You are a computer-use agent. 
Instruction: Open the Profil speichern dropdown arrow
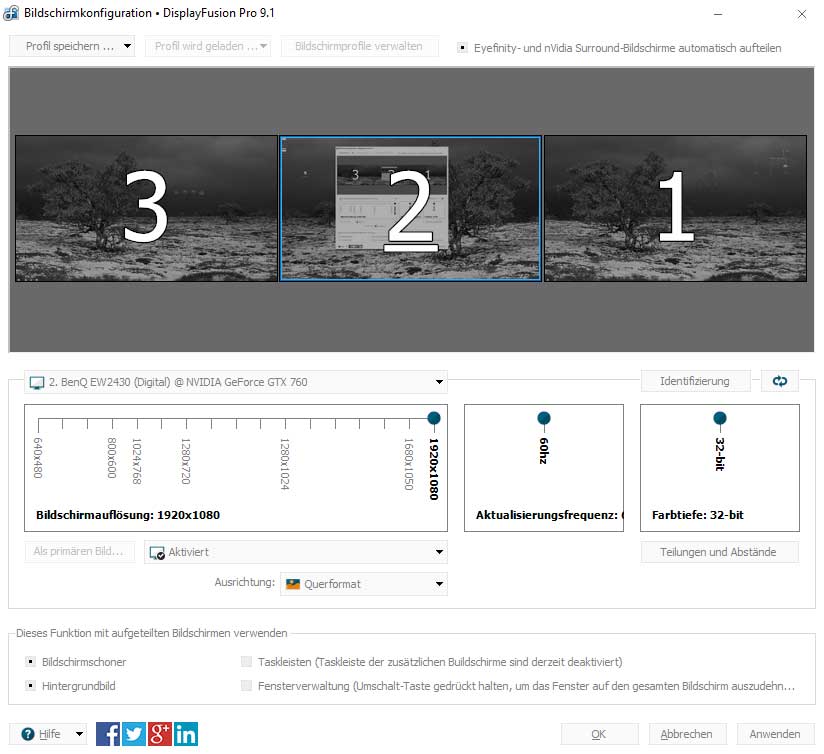pos(127,46)
